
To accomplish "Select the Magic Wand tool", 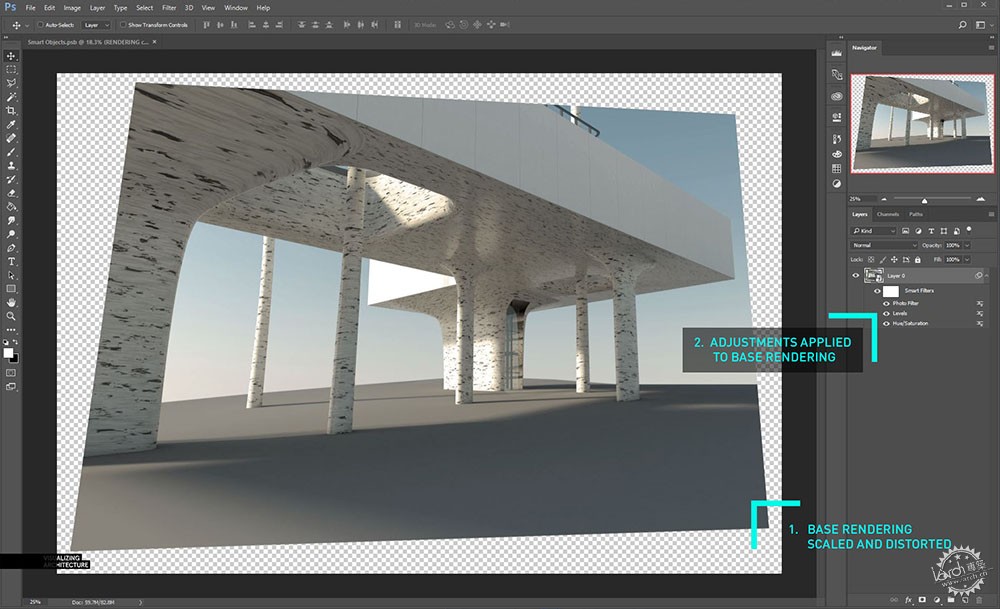I will point(11,97).
